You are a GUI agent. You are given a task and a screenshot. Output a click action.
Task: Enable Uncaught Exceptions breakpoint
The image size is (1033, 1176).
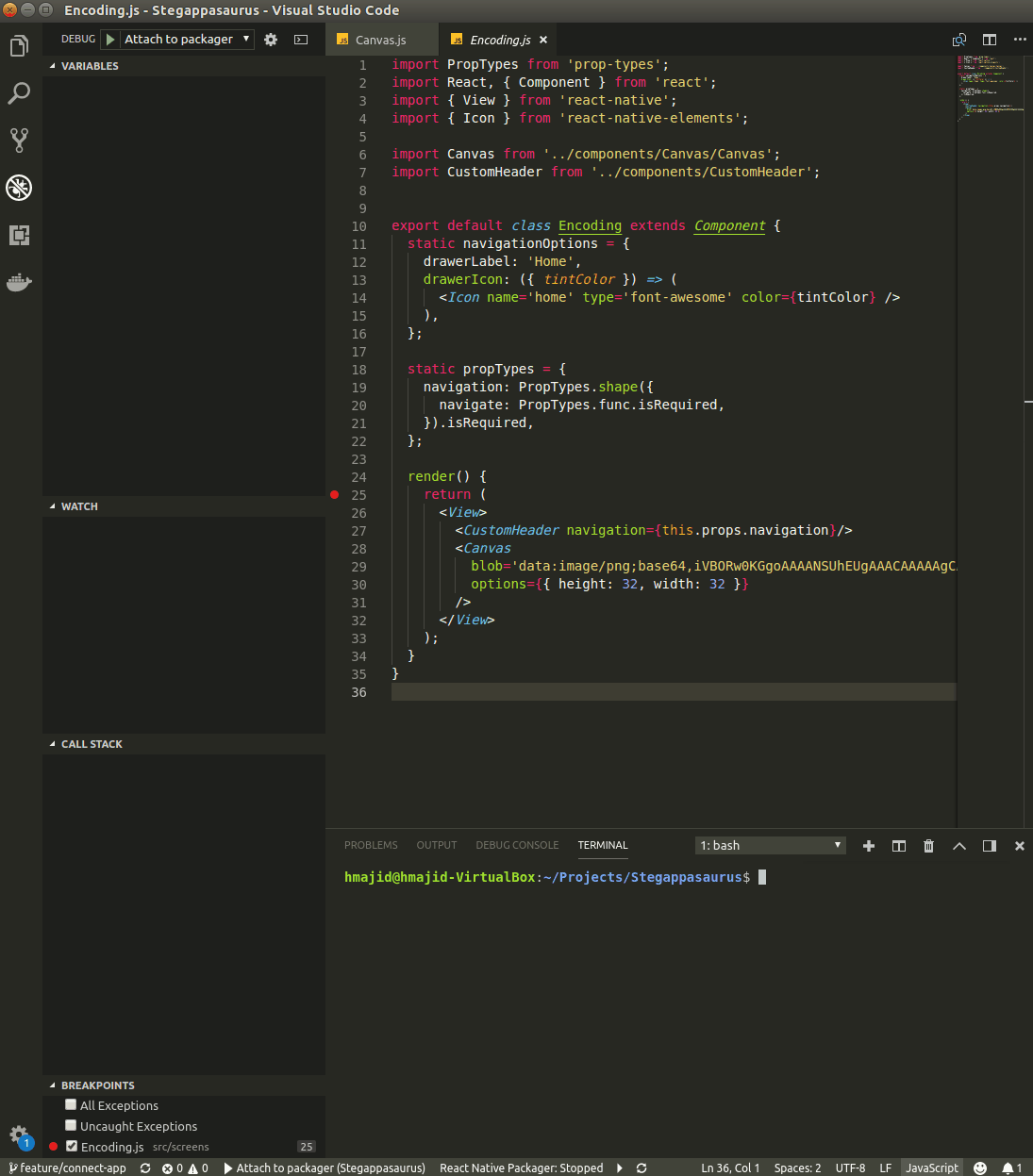[x=71, y=1125]
